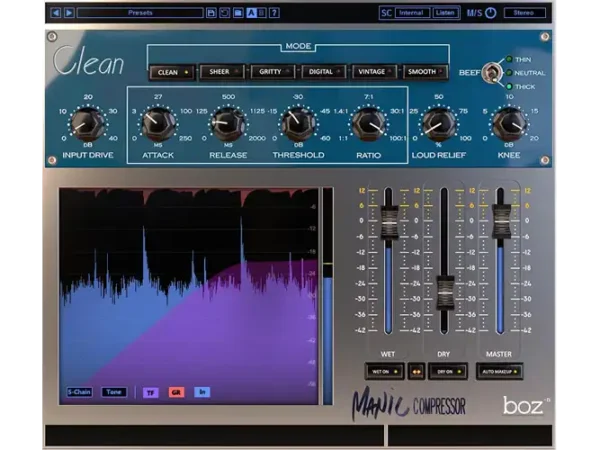Viewport: 600px width, 450px height.
Task: Flip the BEEF toggle switch
Action: (491, 73)
